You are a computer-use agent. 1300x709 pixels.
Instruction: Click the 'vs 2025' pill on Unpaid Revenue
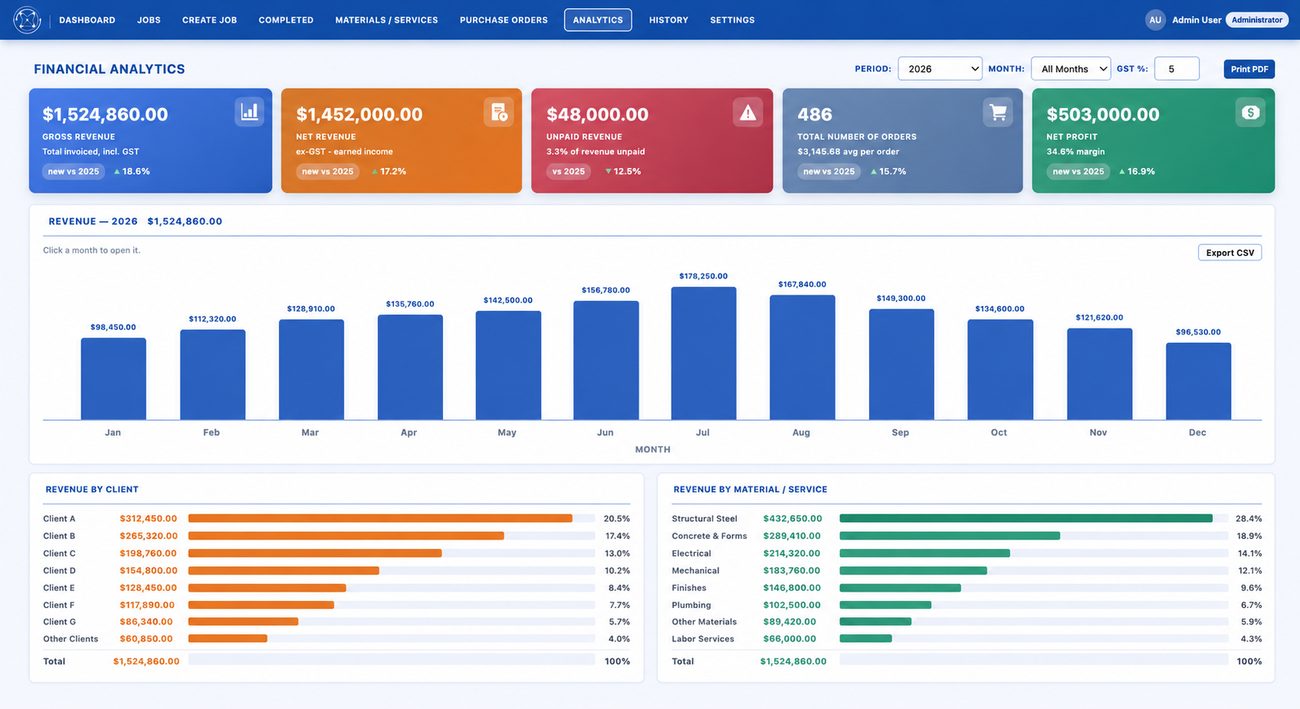pos(568,172)
